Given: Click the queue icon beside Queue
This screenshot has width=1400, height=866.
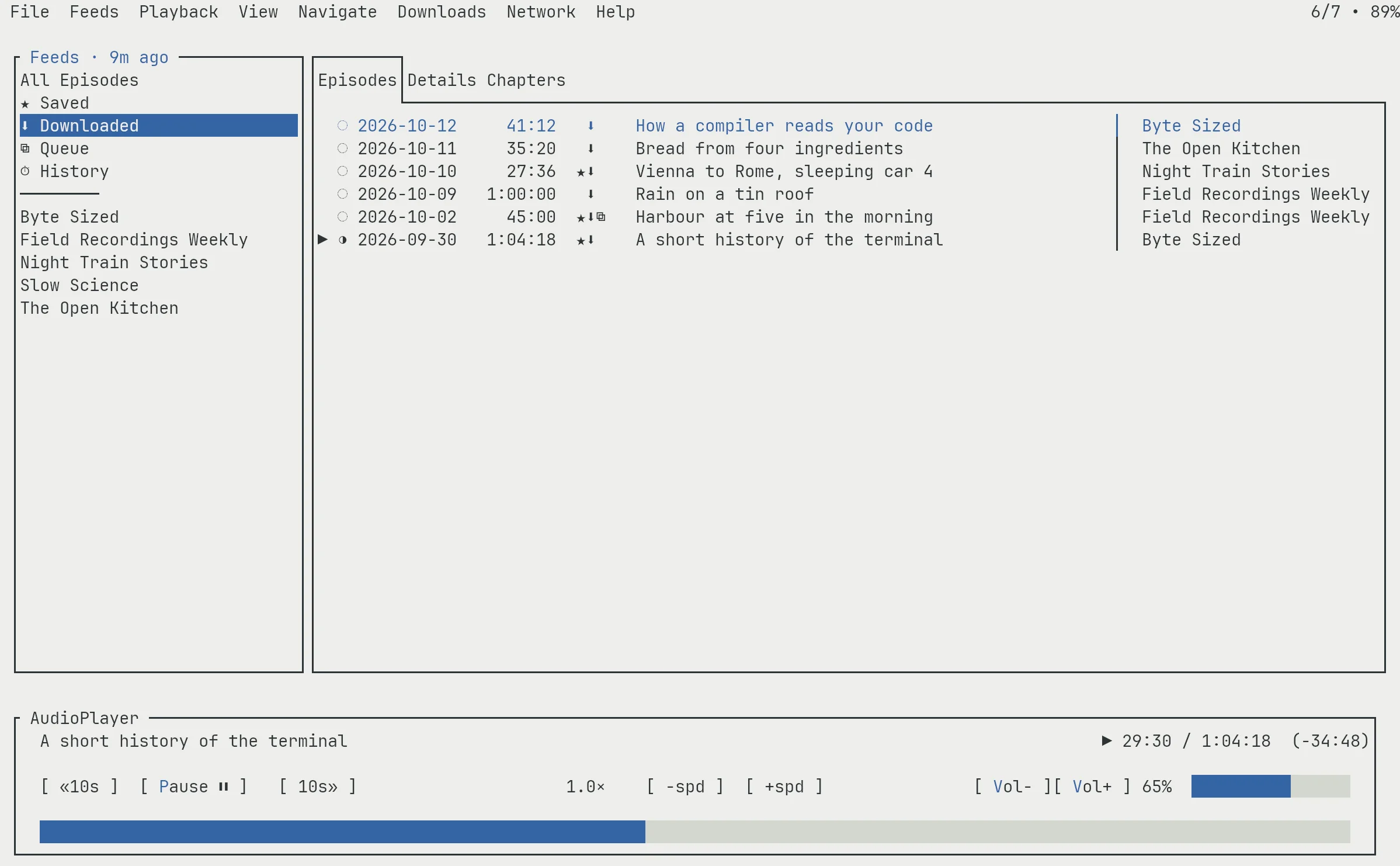Looking at the screenshot, I should (x=25, y=148).
